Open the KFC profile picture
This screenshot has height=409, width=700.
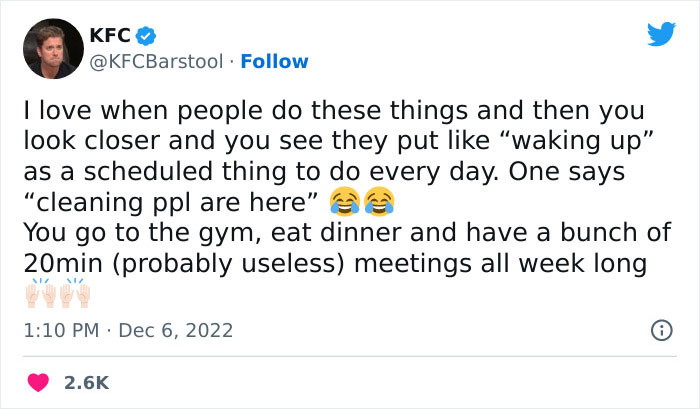pyautogui.click(x=52, y=49)
